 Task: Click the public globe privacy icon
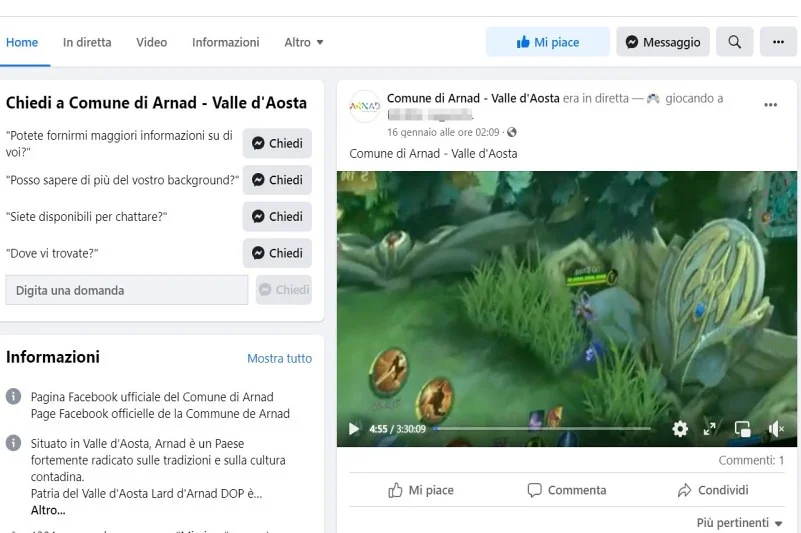pyautogui.click(x=511, y=132)
